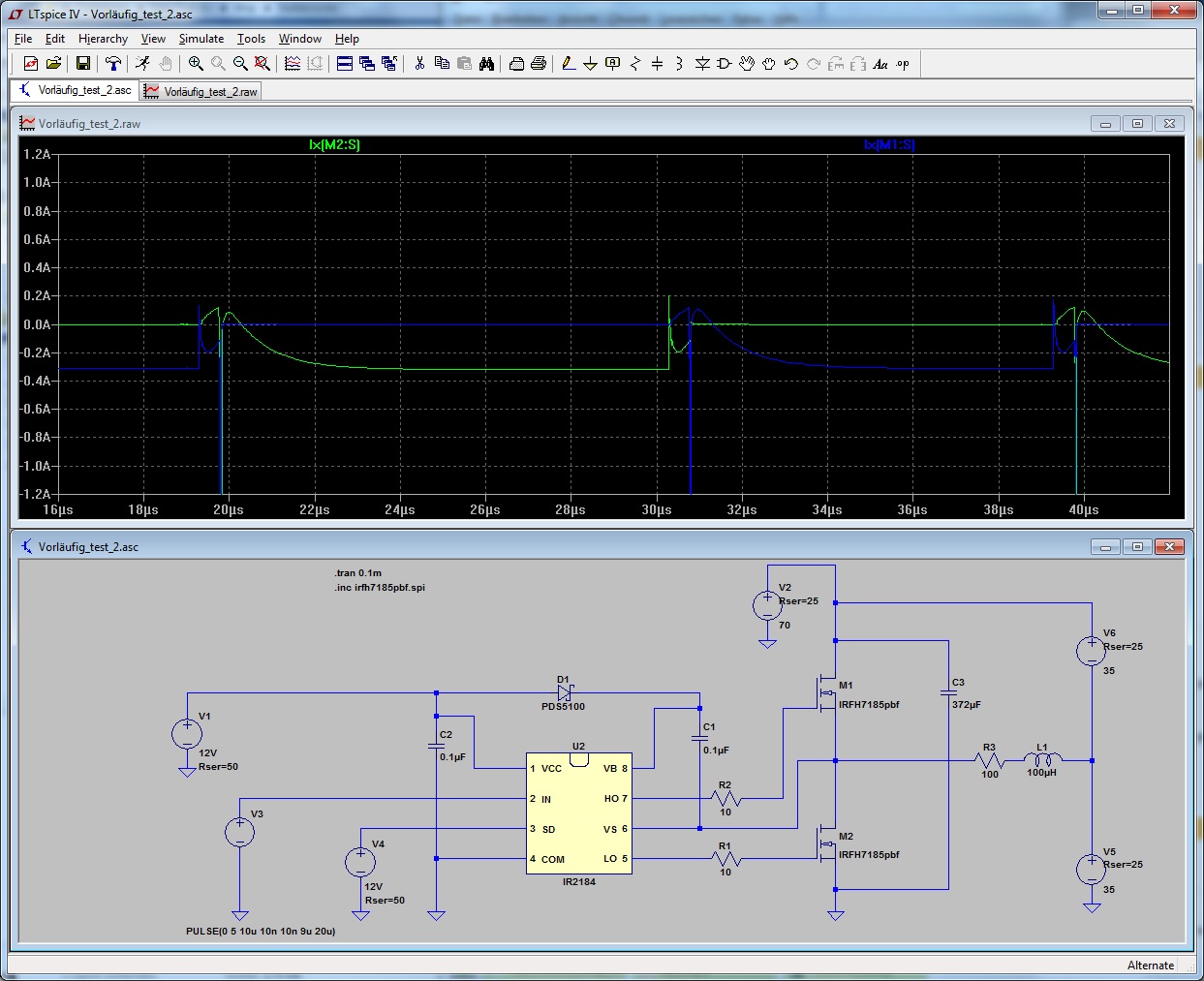Select the Zoom In magnifier tool
Image resolution: width=1204 pixels, height=981 pixels.
(196, 64)
